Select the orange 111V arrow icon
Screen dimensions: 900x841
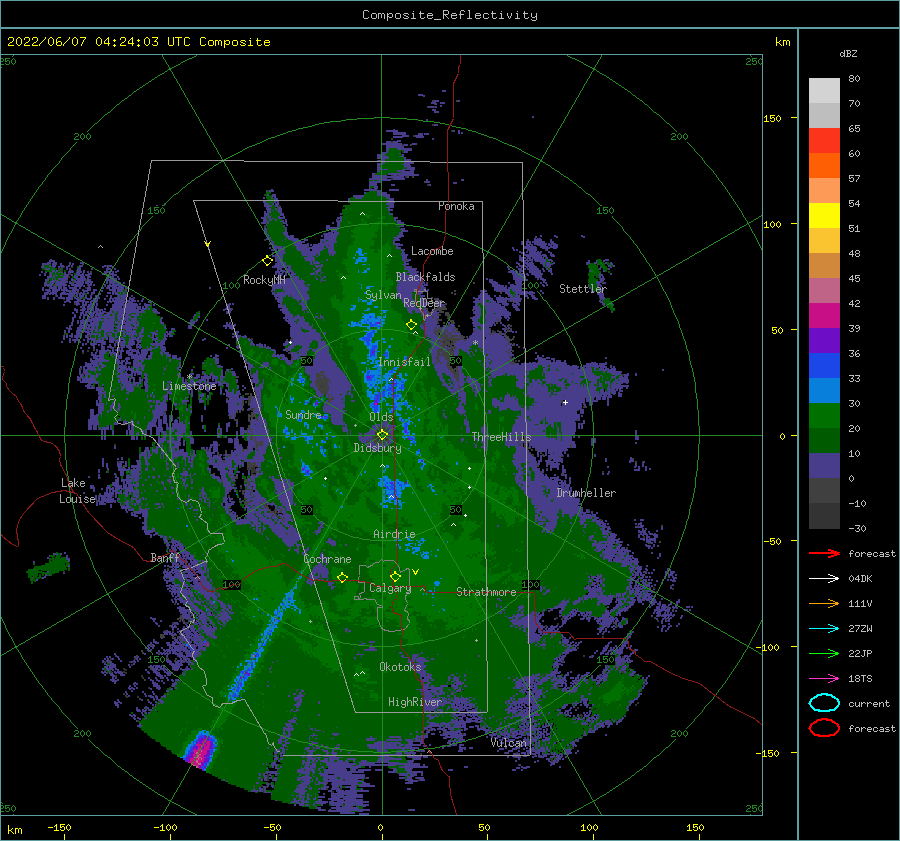(x=824, y=603)
